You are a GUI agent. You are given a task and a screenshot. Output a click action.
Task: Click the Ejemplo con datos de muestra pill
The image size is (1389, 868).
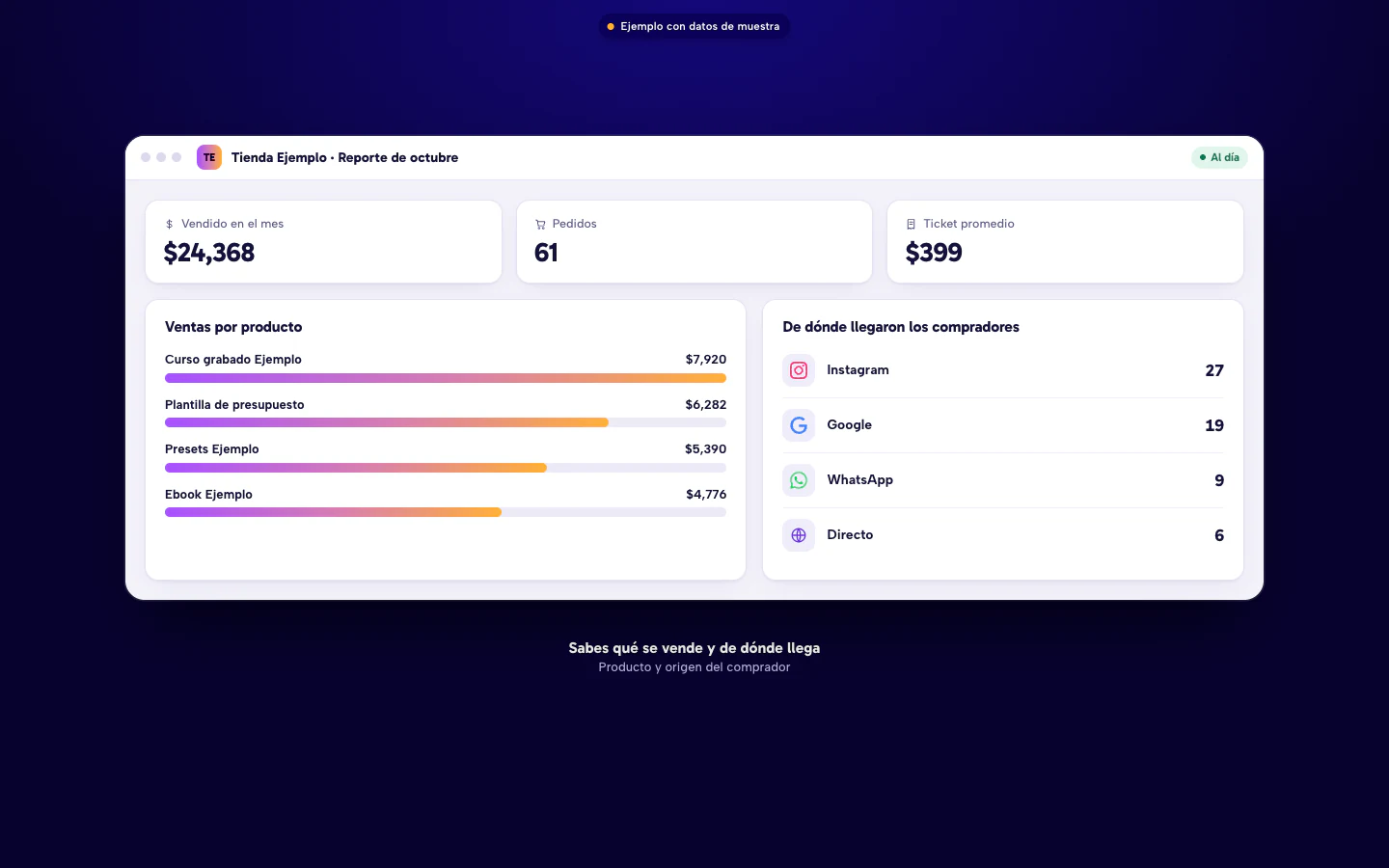pyautogui.click(x=694, y=26)
